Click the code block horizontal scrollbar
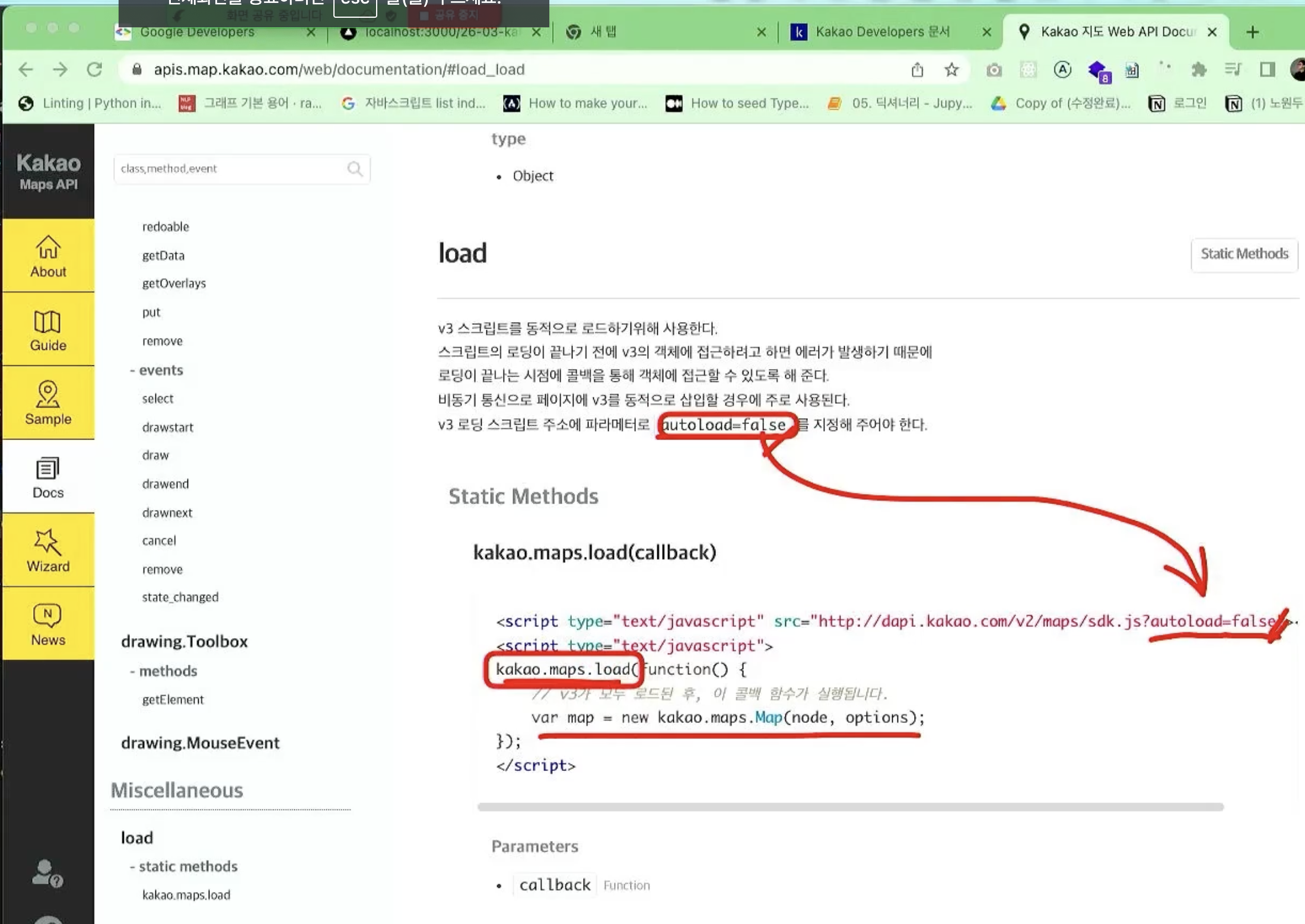1305x924 pixels. click(850, 807)
